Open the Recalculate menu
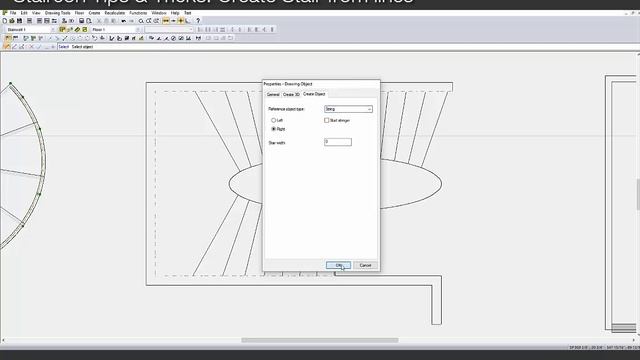Image resolution: width=640 pixels, height=360 pixels. tap(115, 13)
